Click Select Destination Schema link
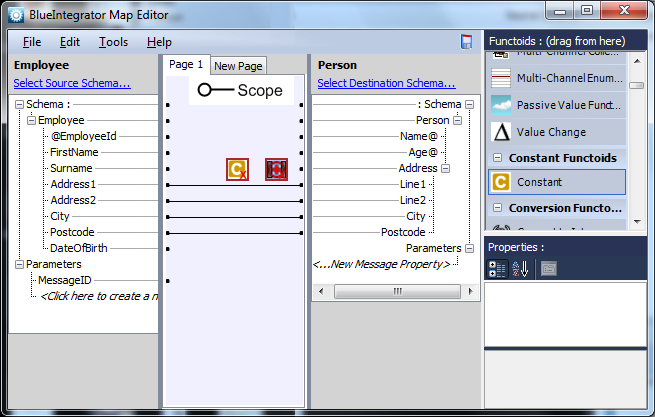655x417 pixels. click(x=386, y=83)
